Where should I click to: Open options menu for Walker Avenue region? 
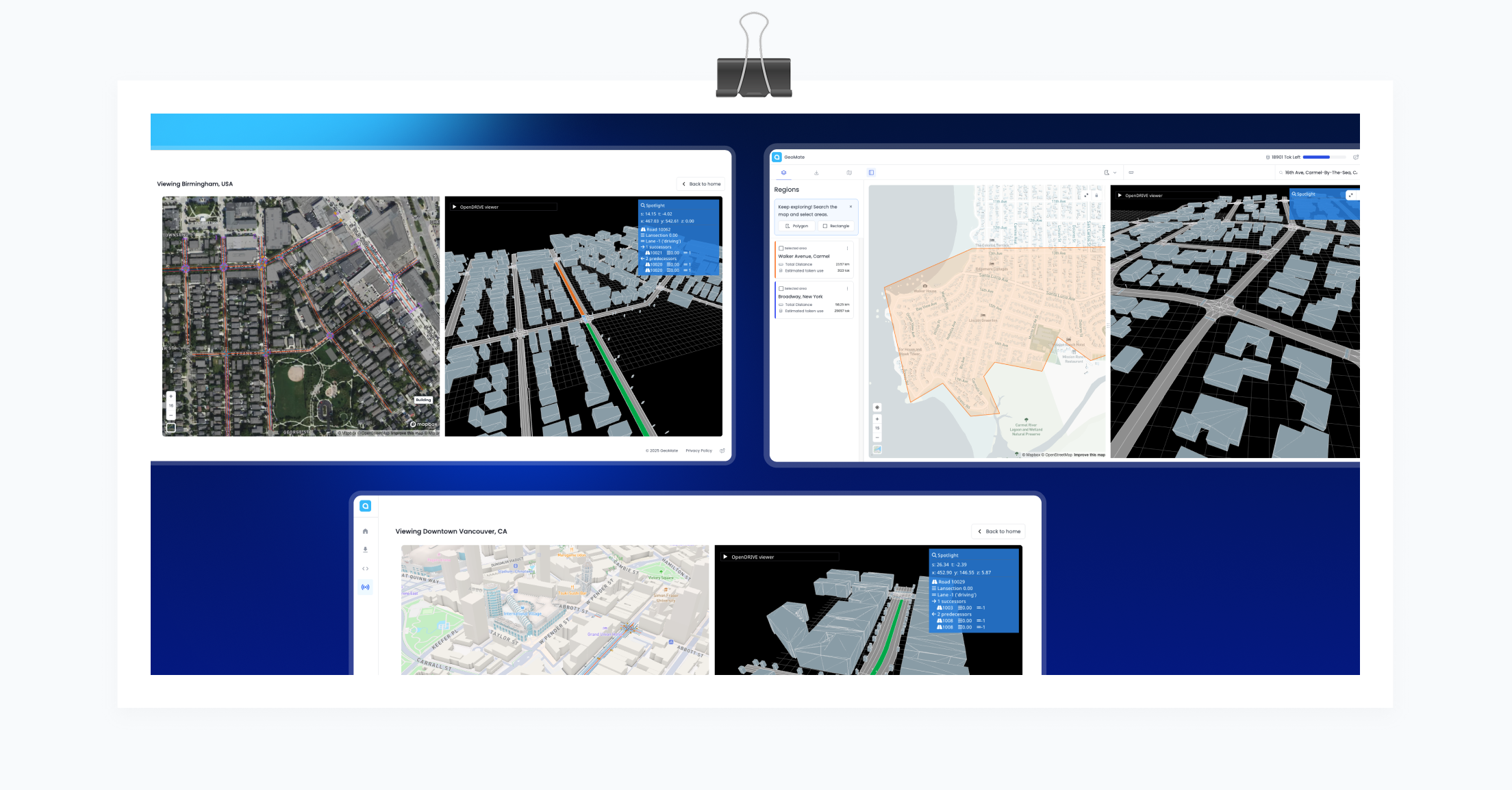pyautogui.click(x=847, y=249)
